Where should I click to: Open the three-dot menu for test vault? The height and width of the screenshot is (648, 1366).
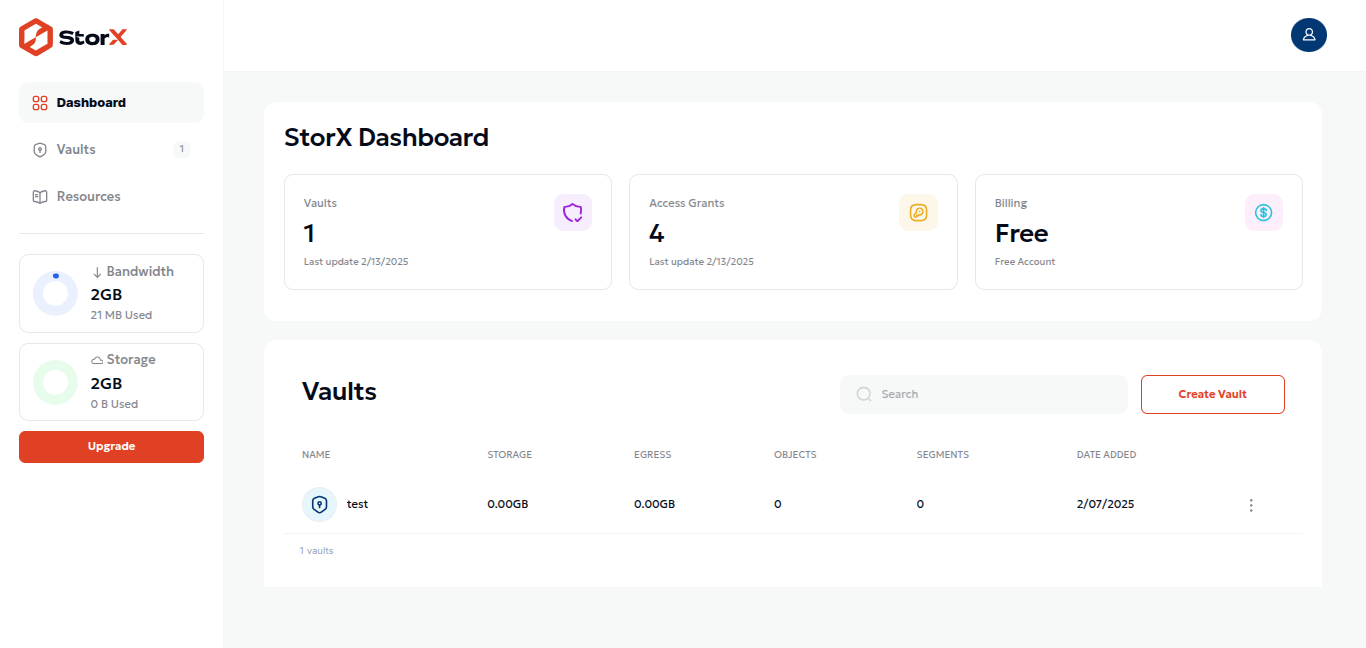[1250, 505]
